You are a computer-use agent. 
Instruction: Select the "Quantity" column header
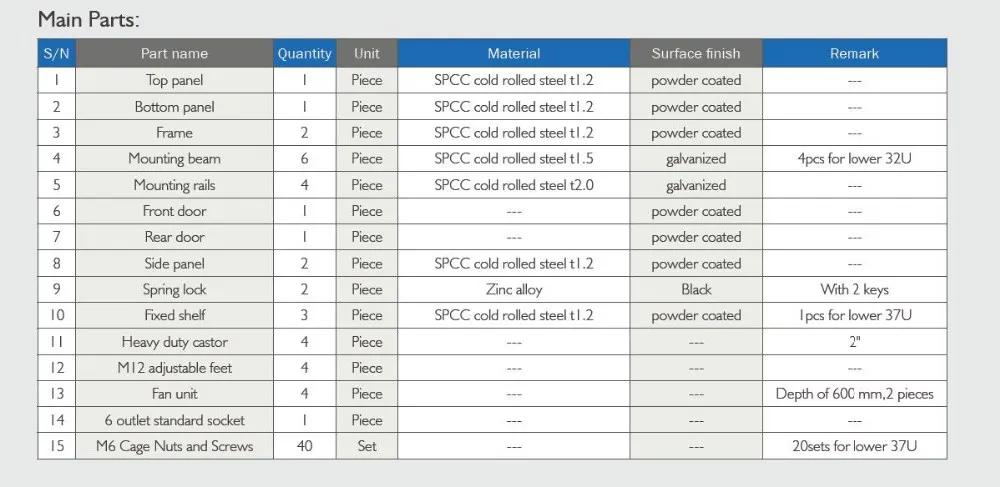[304, 54]
